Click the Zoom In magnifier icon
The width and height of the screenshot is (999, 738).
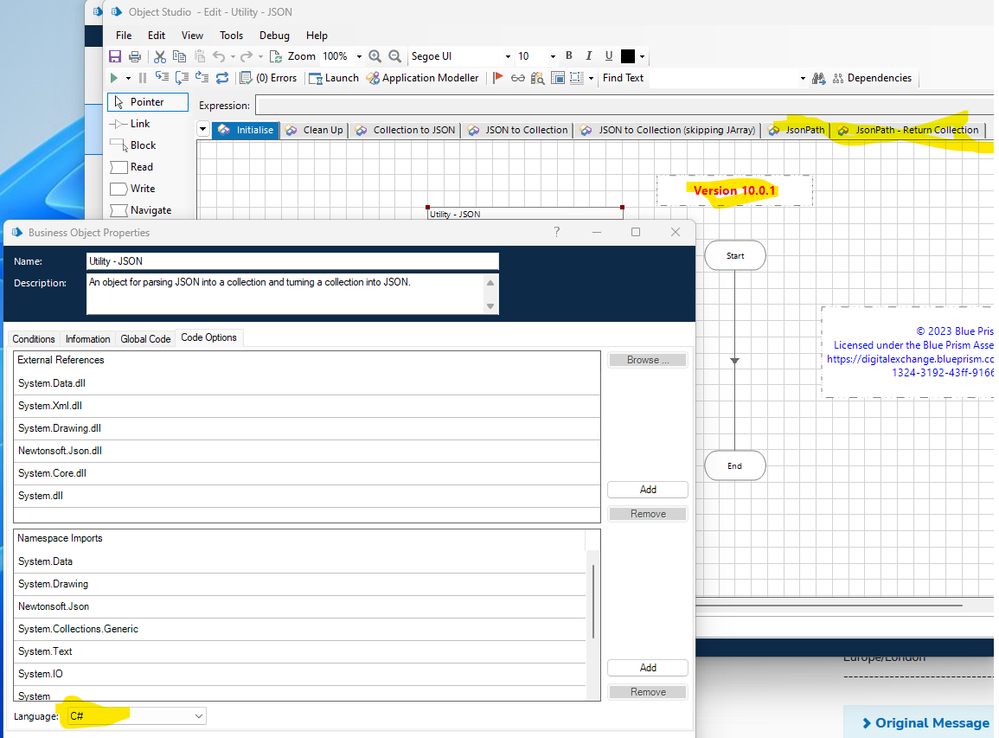pos(375,57)
